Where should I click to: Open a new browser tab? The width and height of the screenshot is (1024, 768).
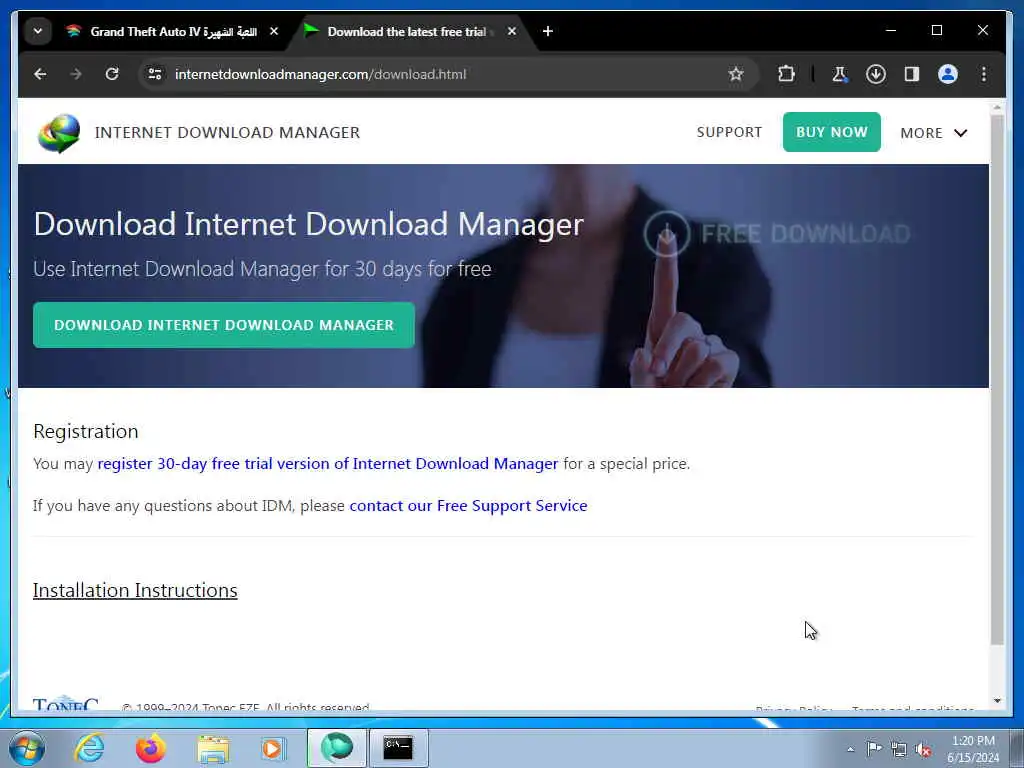click(x=548, y=31)
